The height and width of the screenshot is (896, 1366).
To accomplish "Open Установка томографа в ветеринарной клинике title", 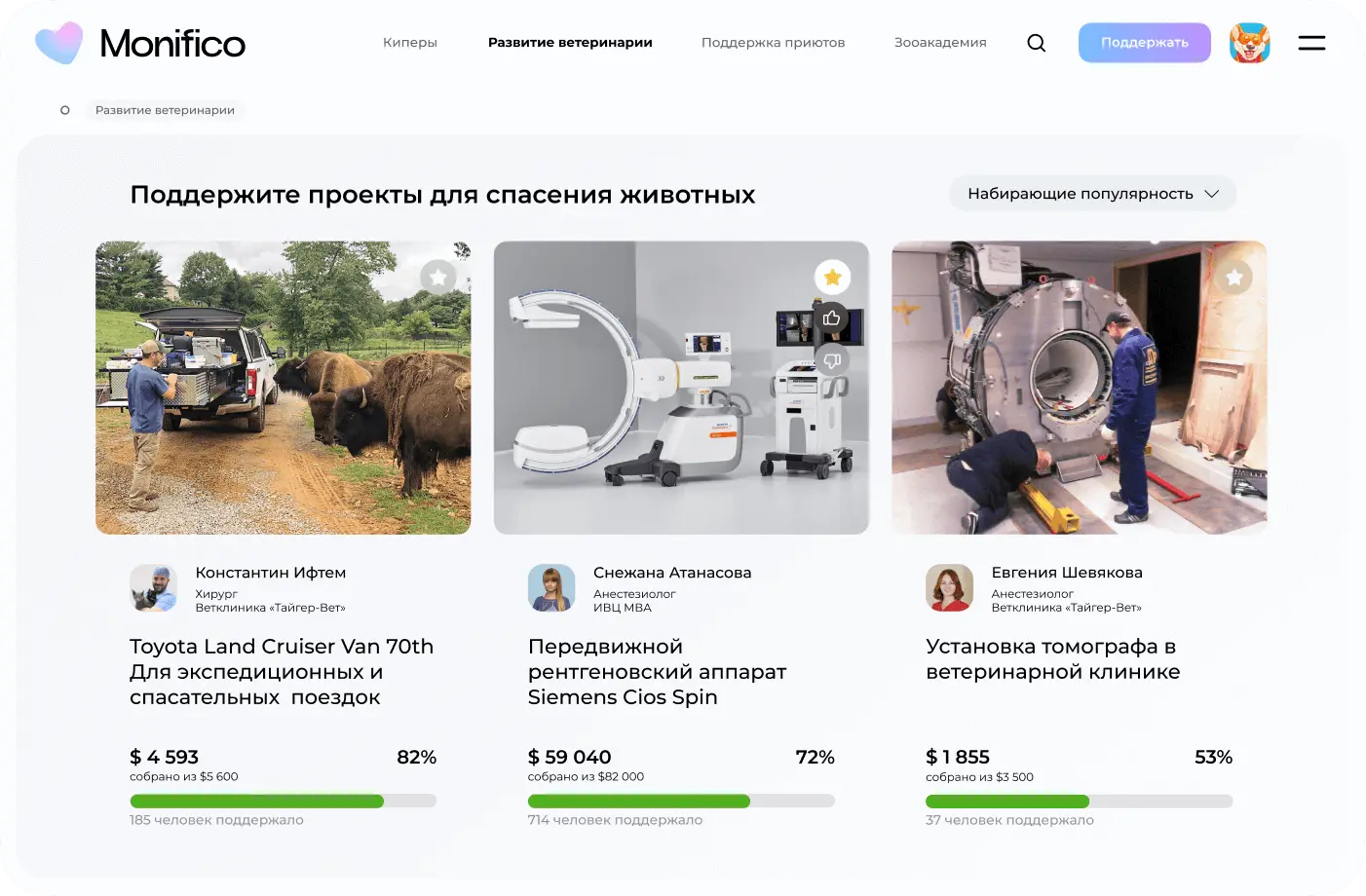I will click(x=1052, y=659).
